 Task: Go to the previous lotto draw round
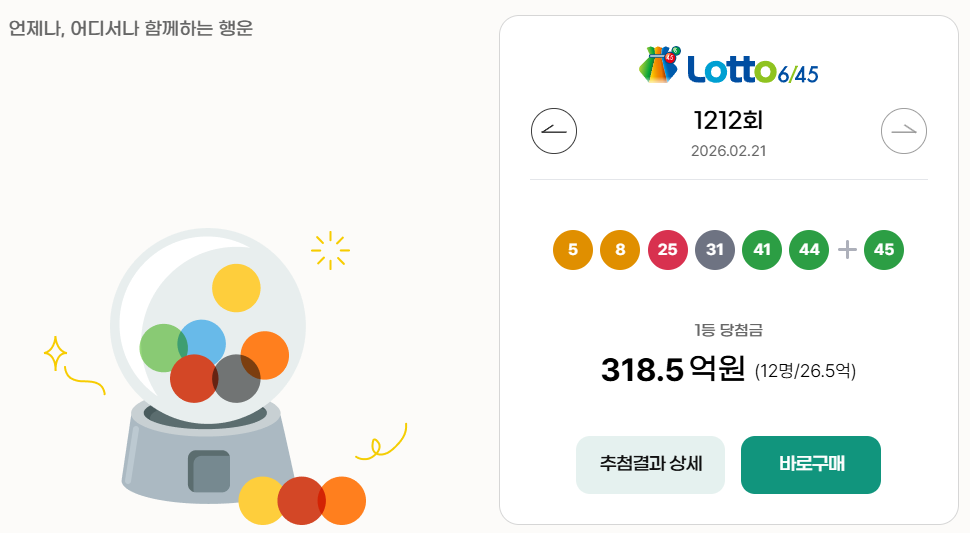(x=554, y=131)
